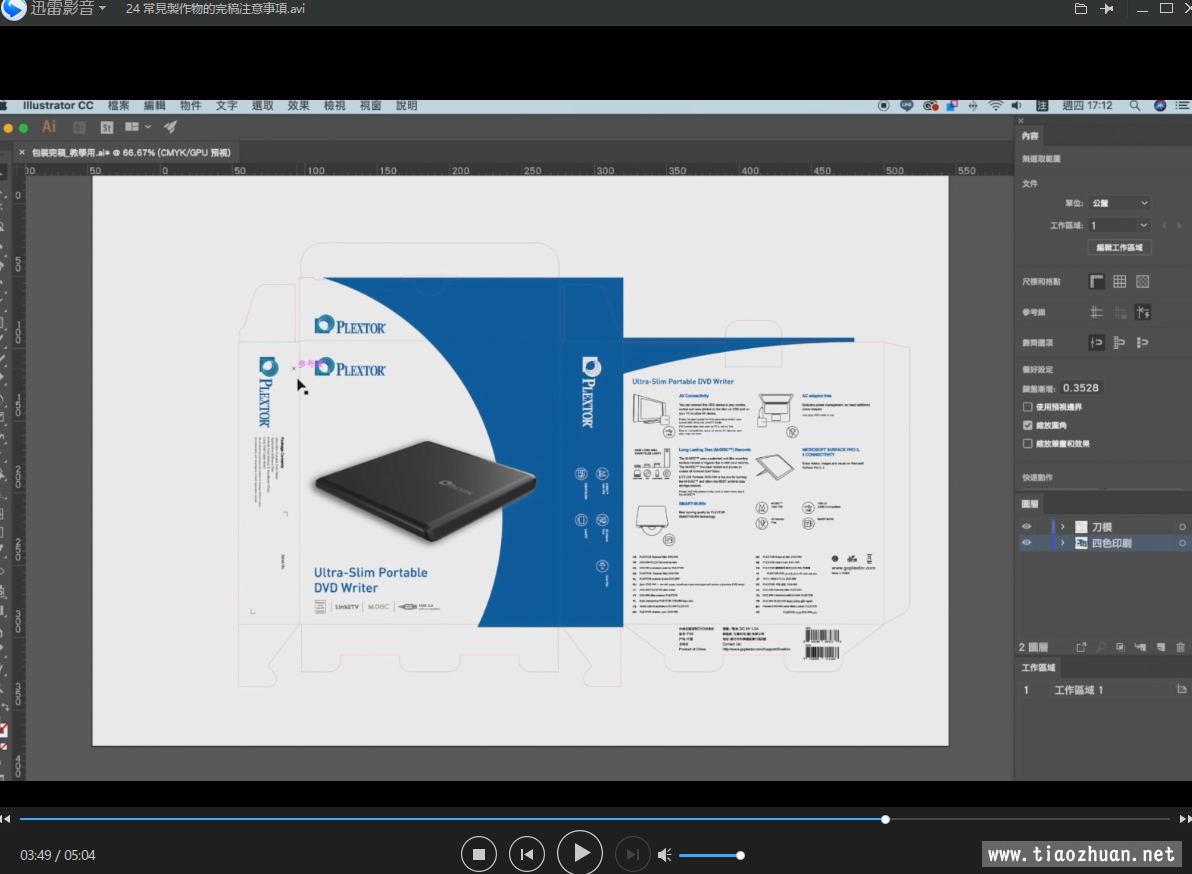The width and height of the screenshot is (1192, 874).
Task: Close the 包裝完稿_教學用.ai document tab
Action: point(21,153)
